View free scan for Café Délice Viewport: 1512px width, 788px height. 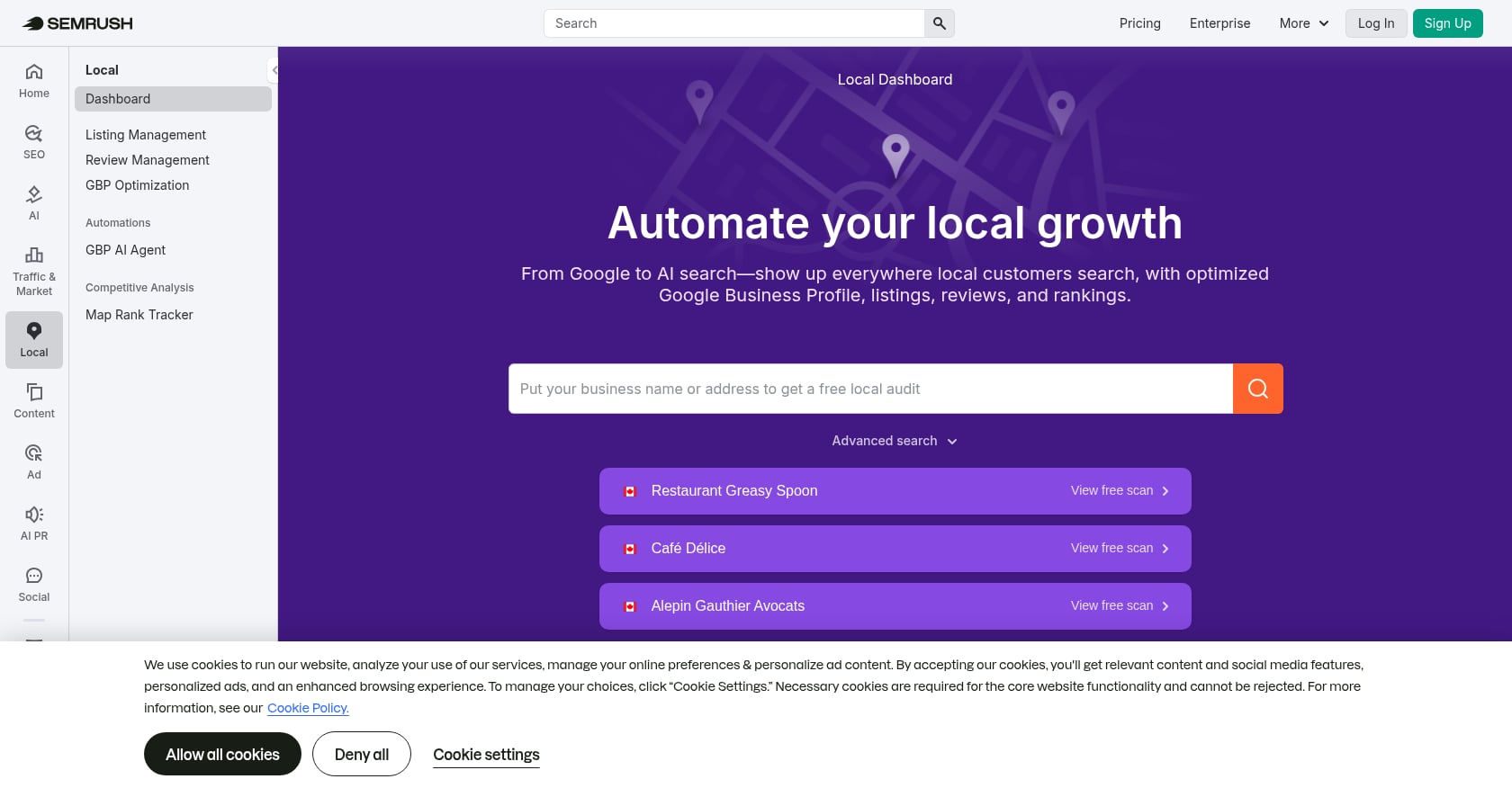click(1111, 549)
